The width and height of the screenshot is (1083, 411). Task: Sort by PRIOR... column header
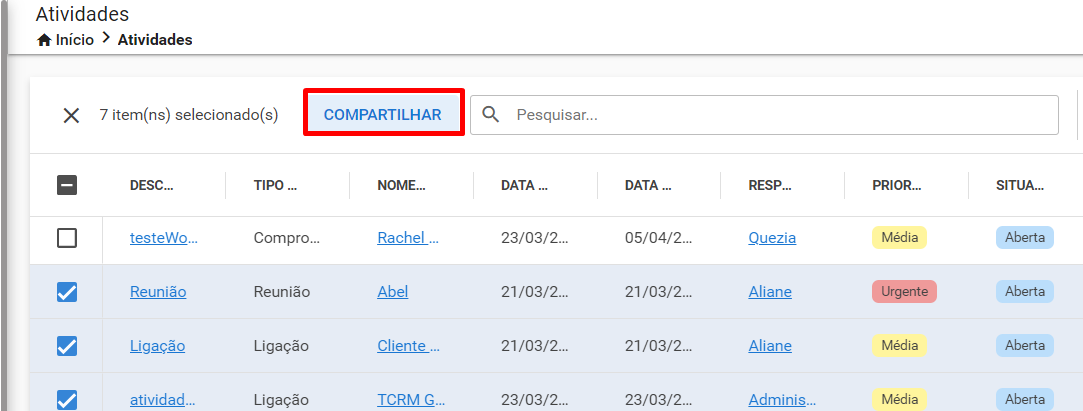pyautogui.click(x=897, y=185)
